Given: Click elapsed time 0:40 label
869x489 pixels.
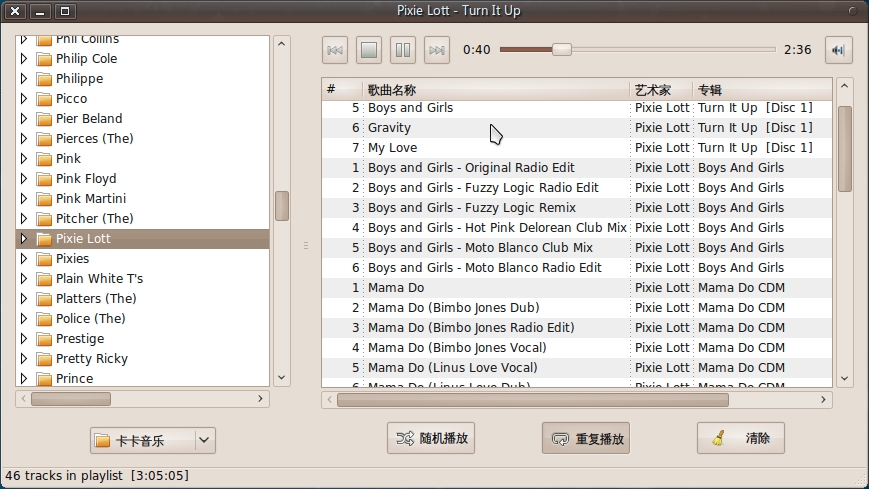Looking at the screenshot, I should pos(477,50).
